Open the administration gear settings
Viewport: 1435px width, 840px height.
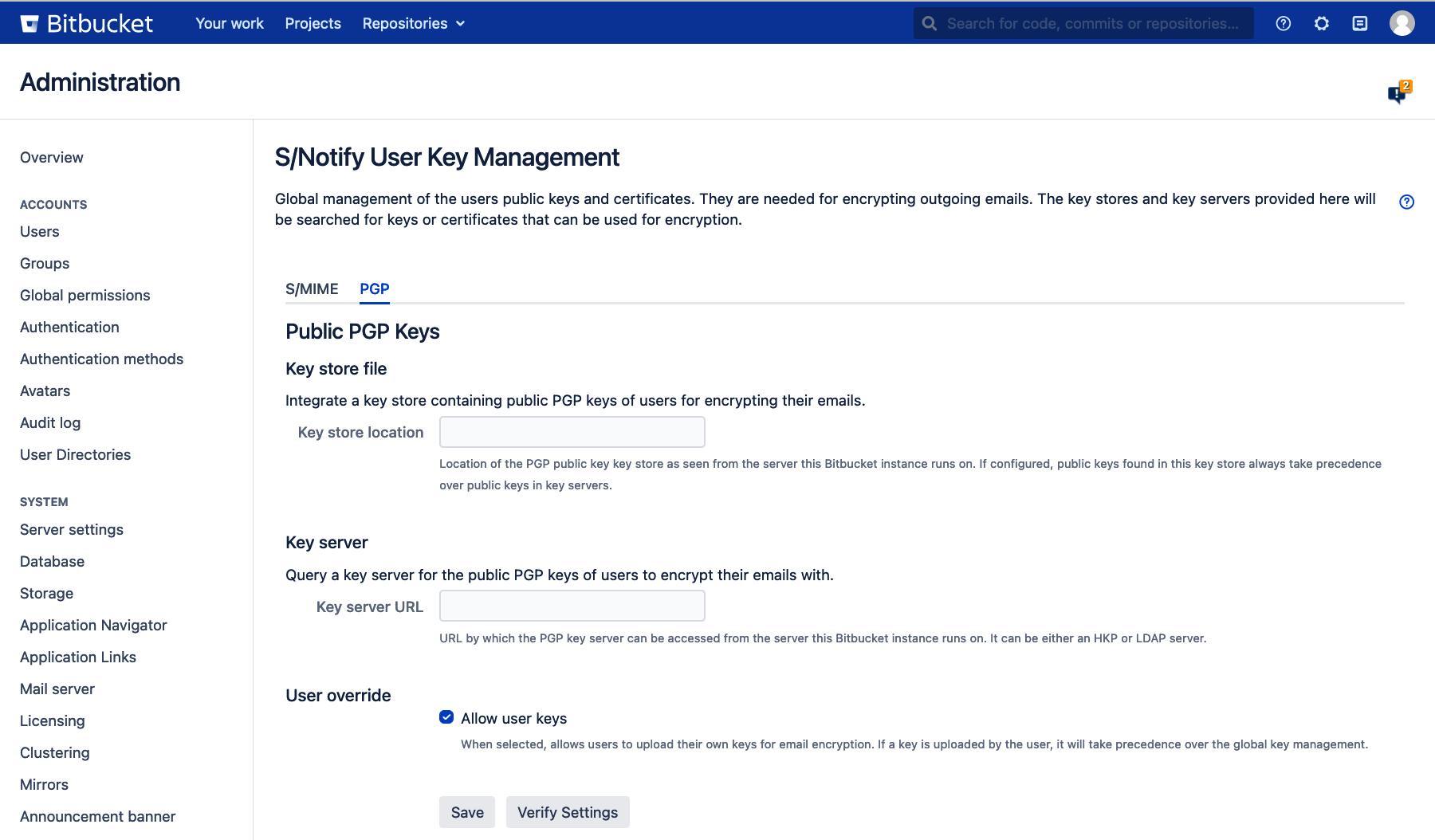point(1321,24)
